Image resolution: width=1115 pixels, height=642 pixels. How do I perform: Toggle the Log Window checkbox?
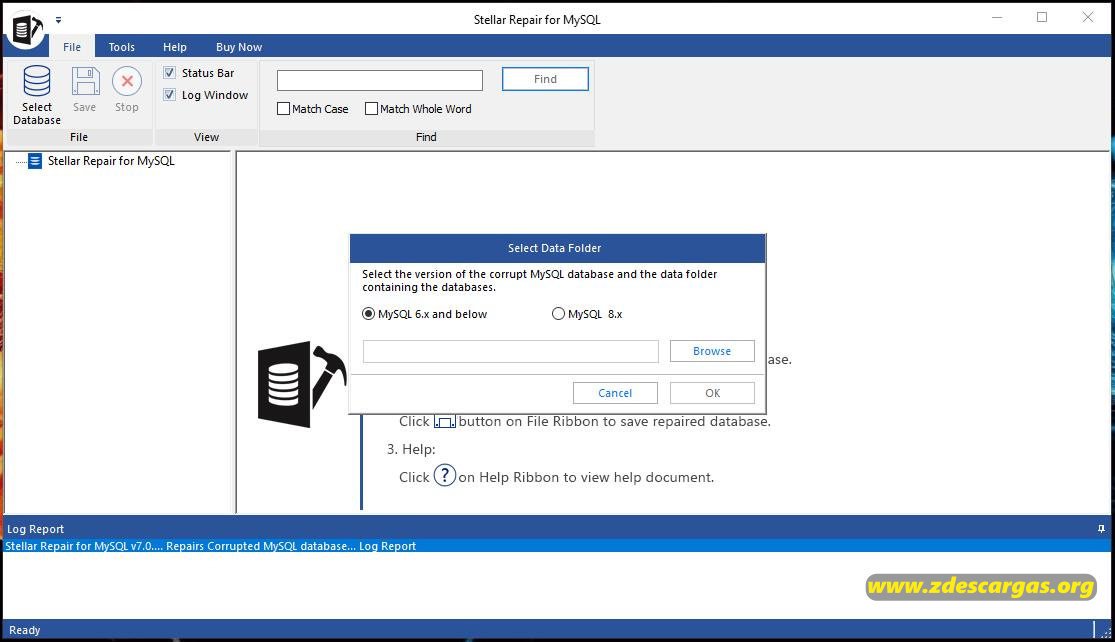(x=169, y=95)
